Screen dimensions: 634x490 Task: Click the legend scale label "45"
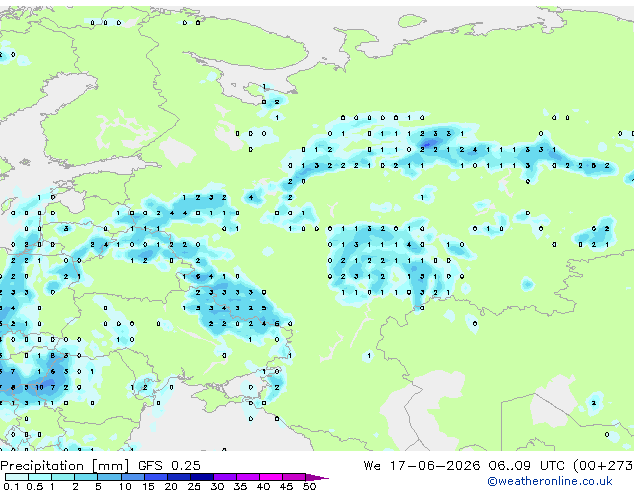(x=286, y=486)
